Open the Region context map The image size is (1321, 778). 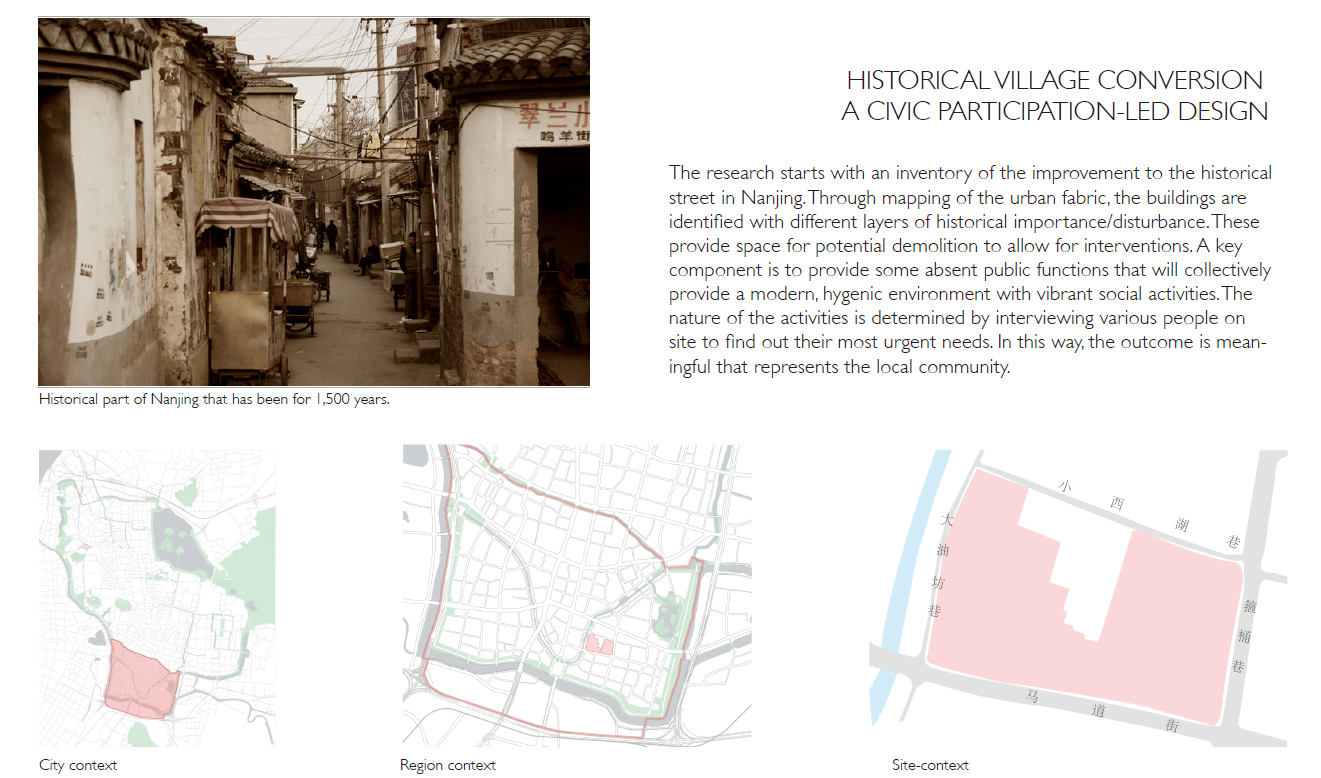point(576,595)
